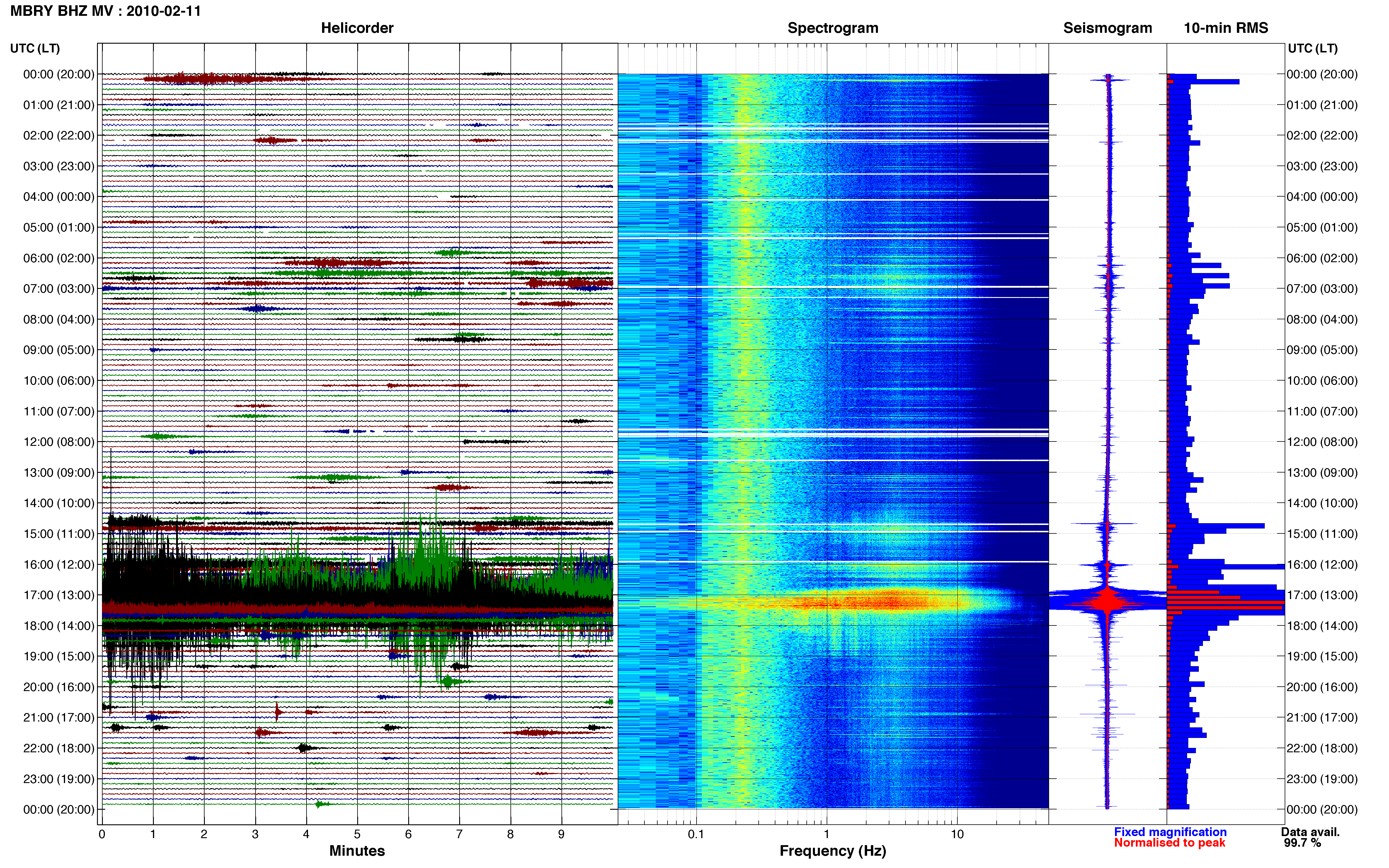Click '06:00 (02:00)' on the Helicorder time axis
Image resolution: width=1389 pixels, height=868 pixels.
pos(59,258)
